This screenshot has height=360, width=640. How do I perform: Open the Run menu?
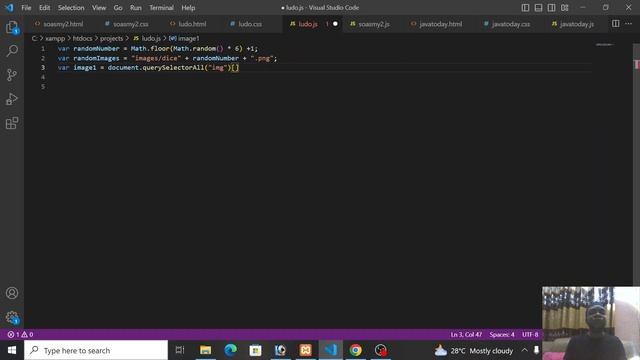click(x=136, y=7)
